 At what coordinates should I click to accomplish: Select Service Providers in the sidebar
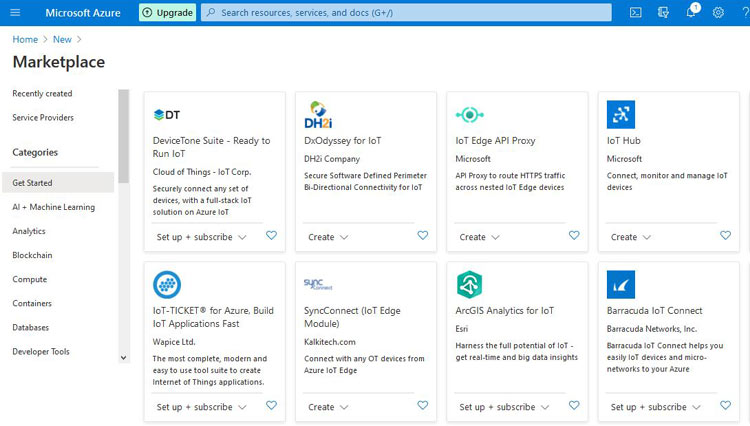click(43, 118)
